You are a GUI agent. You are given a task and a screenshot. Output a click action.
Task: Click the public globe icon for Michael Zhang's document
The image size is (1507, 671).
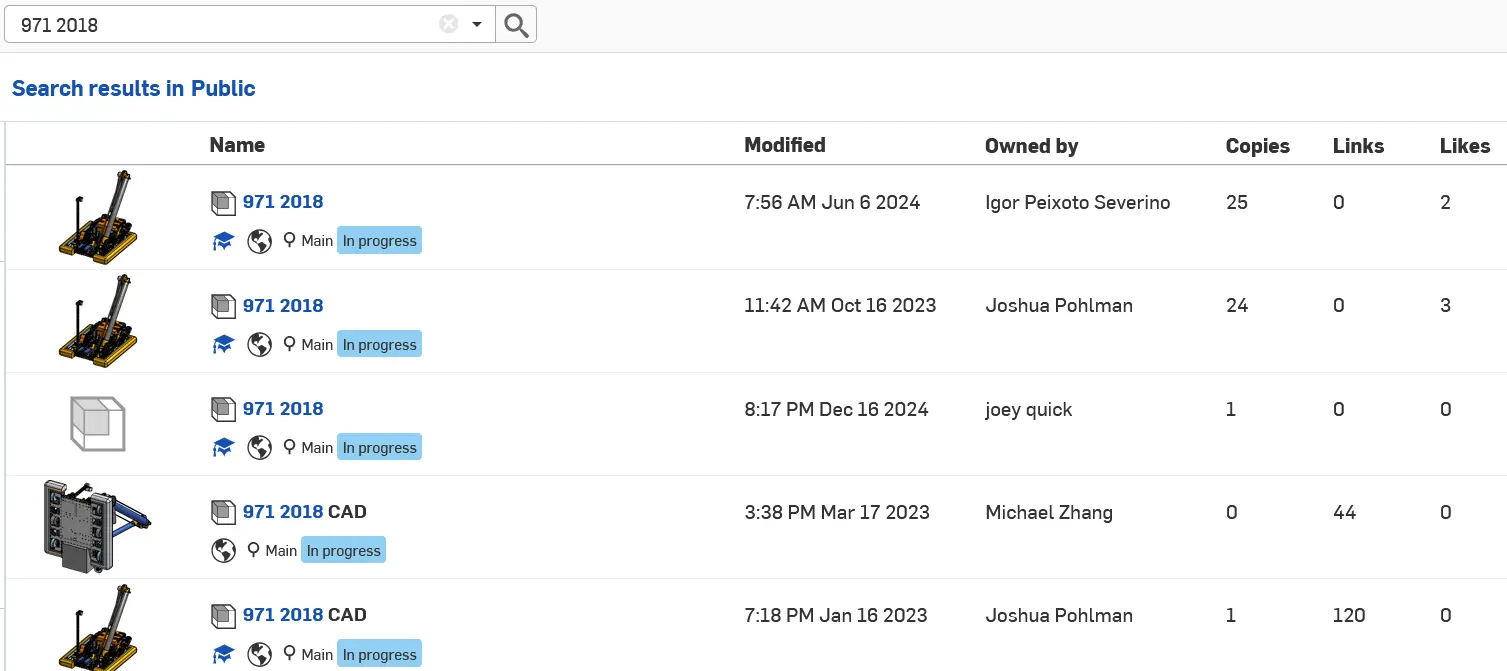[x=223, y=551]
